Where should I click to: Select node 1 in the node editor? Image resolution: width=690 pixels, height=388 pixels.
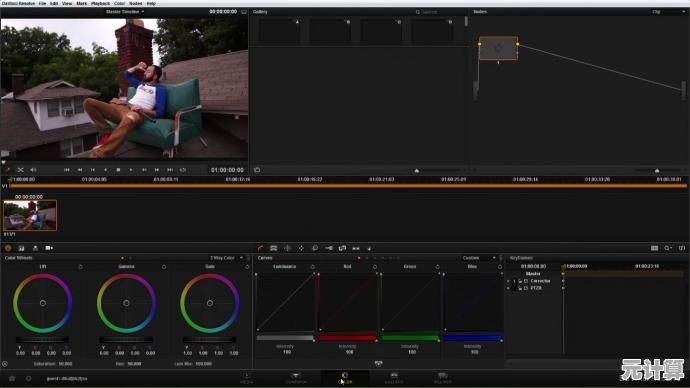coord(498,48)
